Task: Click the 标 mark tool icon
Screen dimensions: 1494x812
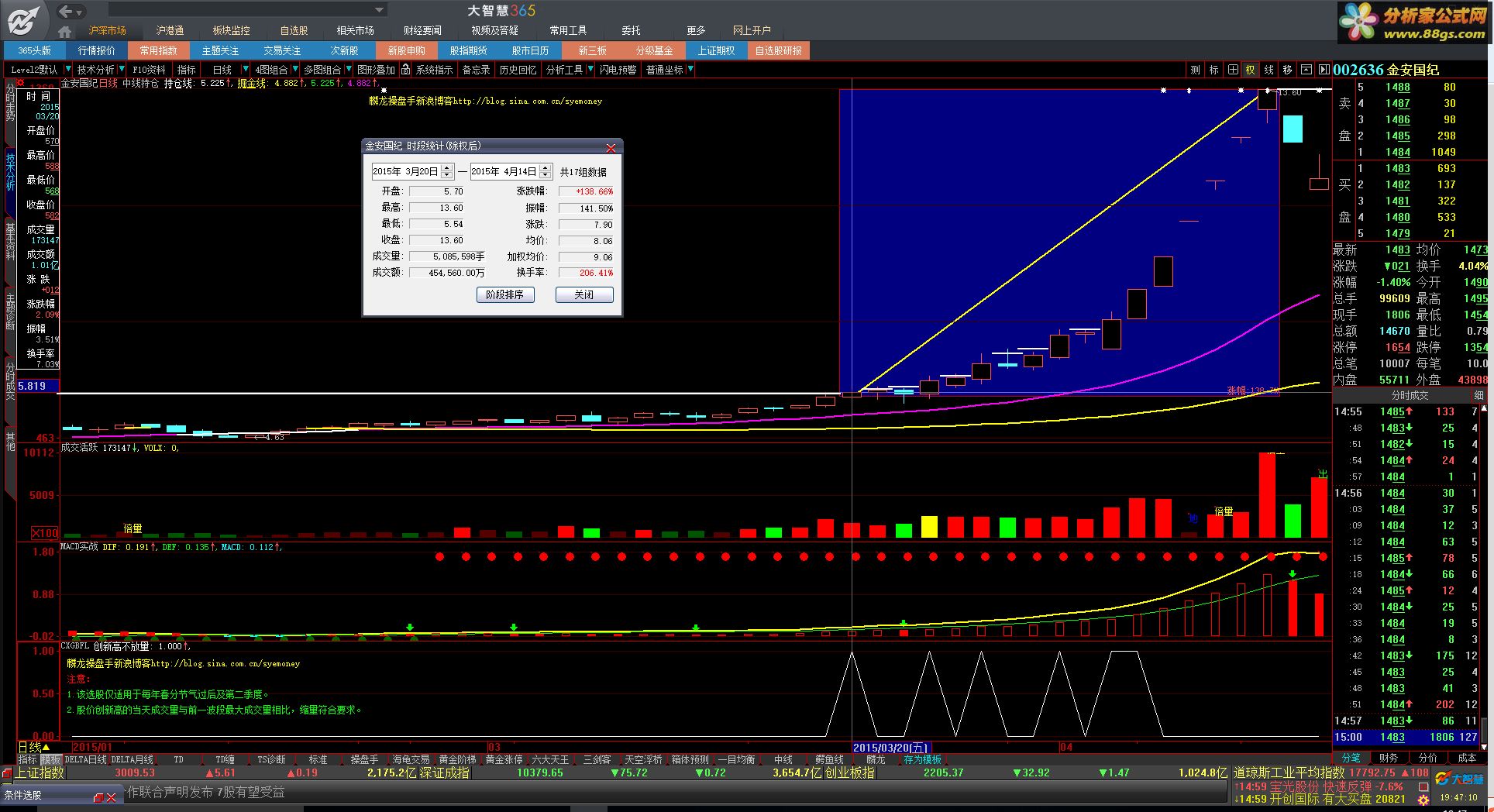Action: [1213, 70]
